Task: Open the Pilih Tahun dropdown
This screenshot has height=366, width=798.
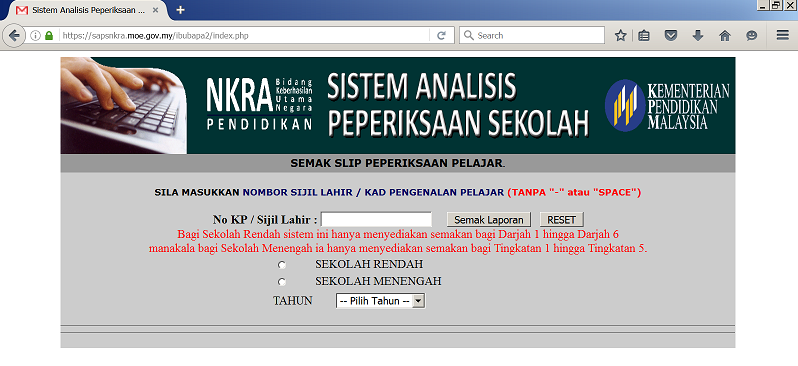Action: 380,301
